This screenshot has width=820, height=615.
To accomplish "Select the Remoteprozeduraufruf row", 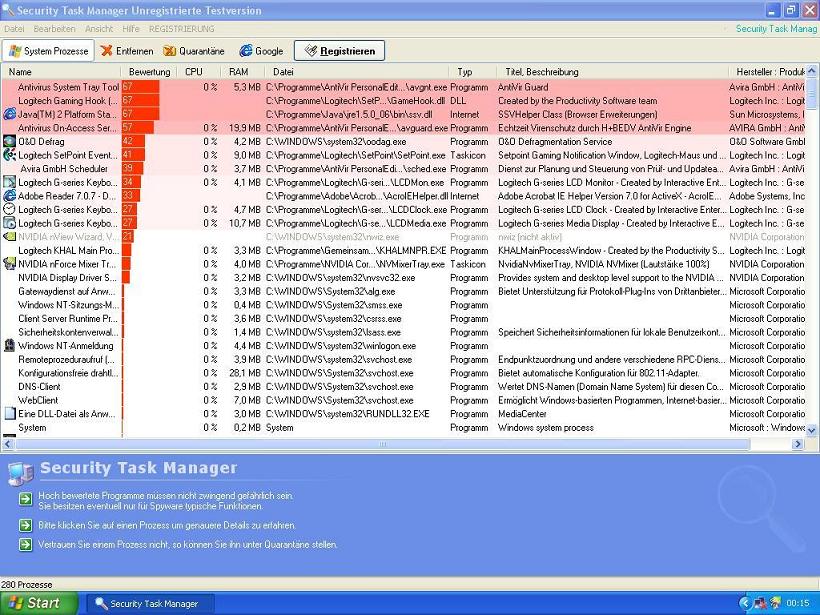I will (403, 359).
